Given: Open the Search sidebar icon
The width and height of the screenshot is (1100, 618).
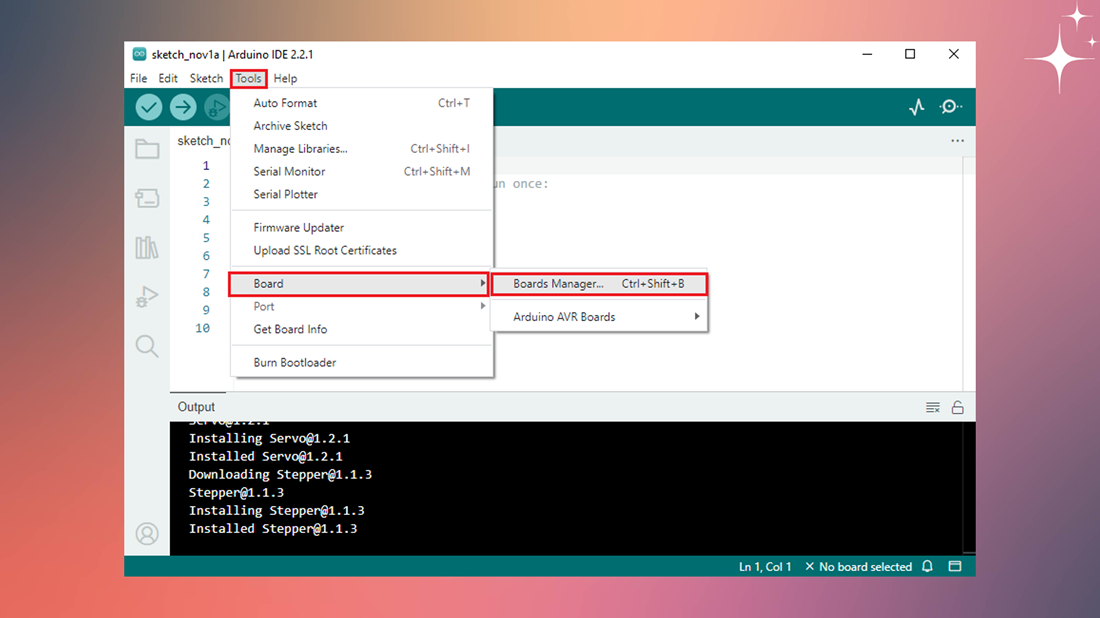Looking at the screenshot, I should (147, 346).
